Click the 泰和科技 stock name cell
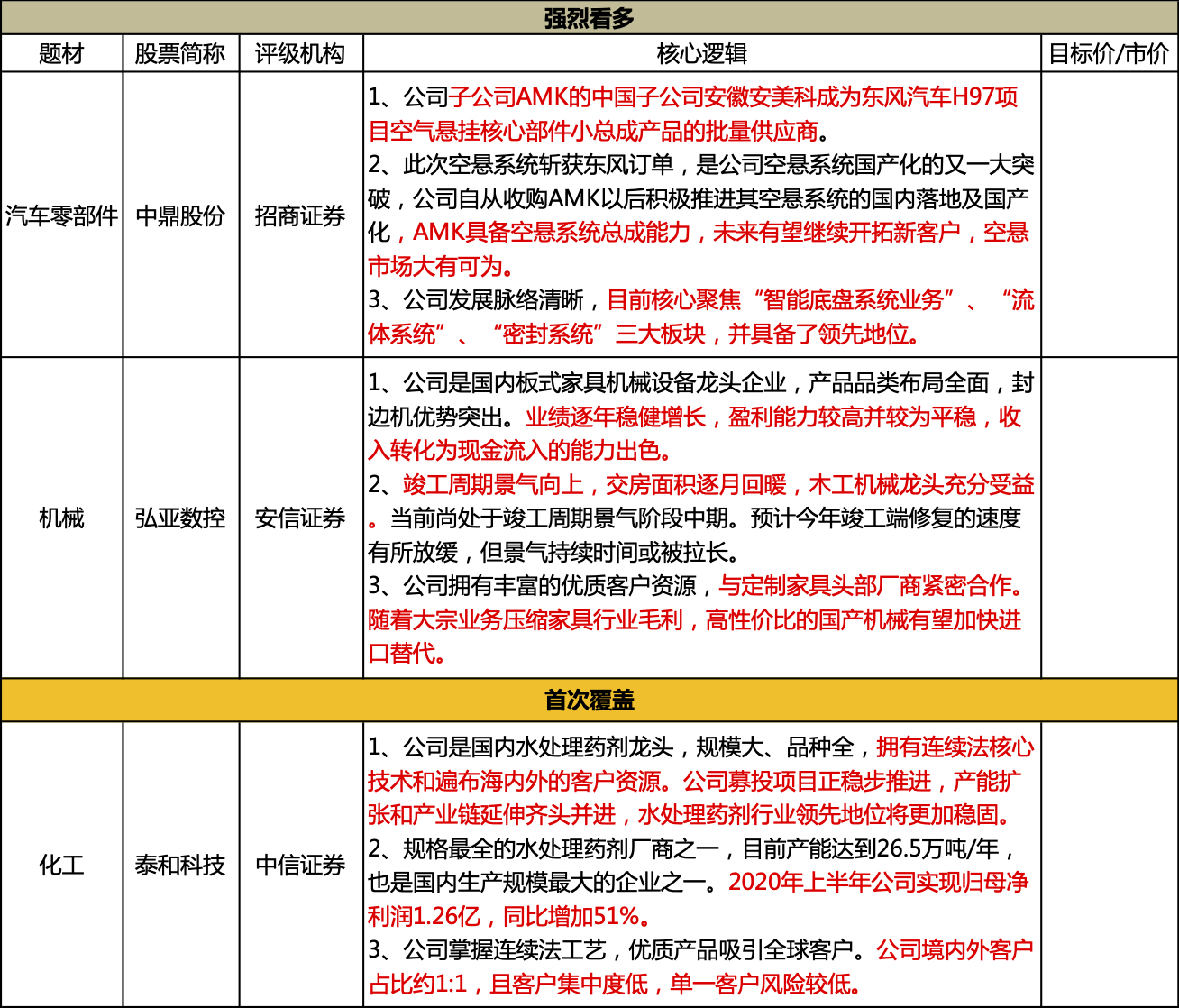1179x1008 pixels. pos(181,865)
